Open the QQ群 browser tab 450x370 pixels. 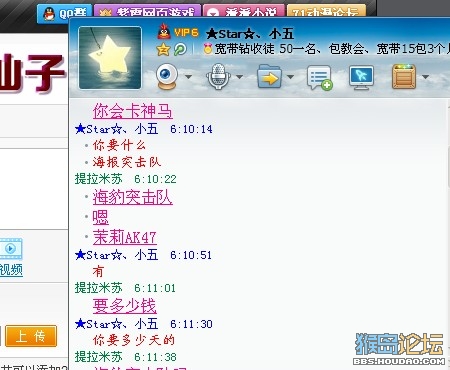[64, 13]
